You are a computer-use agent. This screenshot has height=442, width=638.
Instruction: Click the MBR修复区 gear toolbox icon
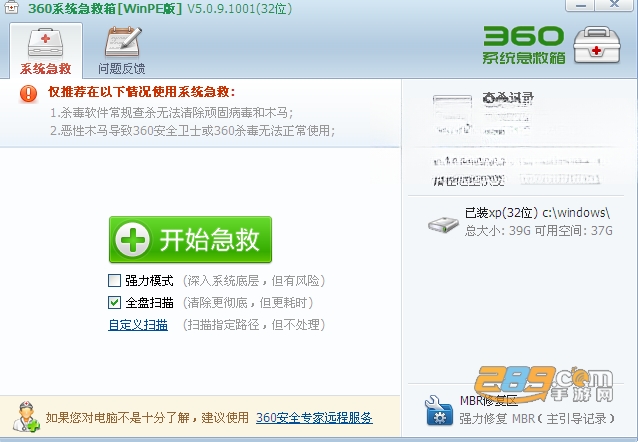pyautogui.click(x=439, y=411)
